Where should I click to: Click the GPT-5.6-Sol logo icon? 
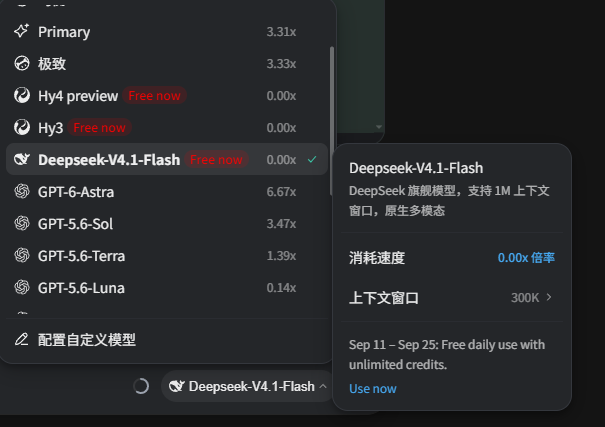point(22,223)
